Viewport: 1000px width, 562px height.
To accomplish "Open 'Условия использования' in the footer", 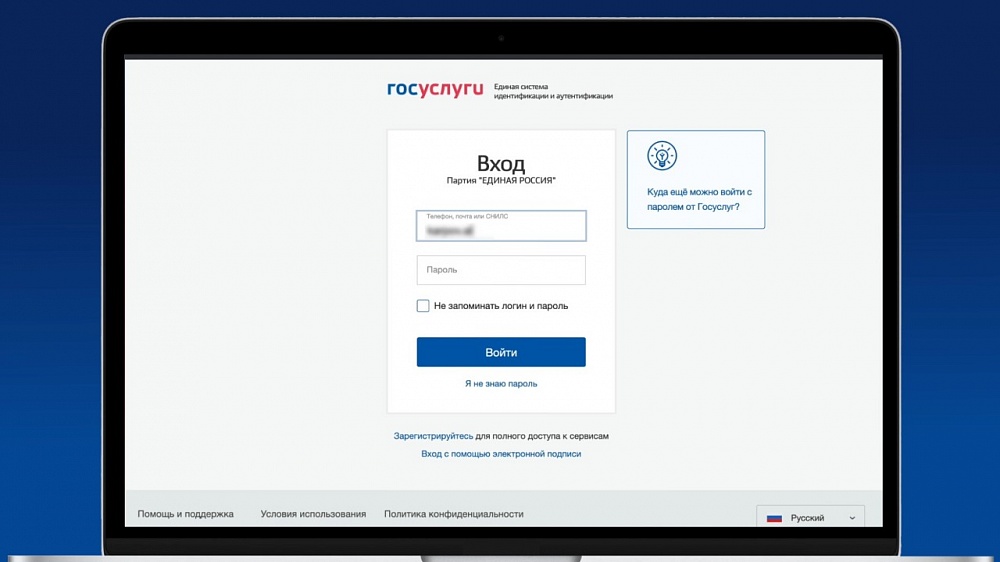I will coord(313,514).
